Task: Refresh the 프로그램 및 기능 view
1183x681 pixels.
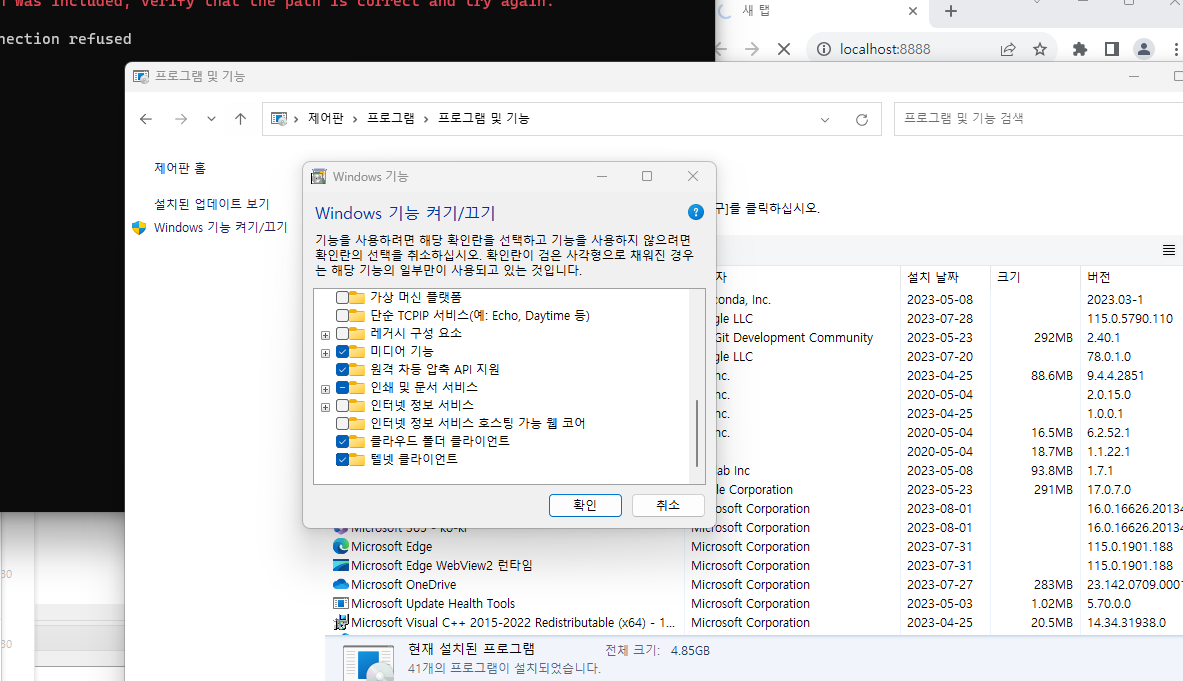Action: (862, 119)
